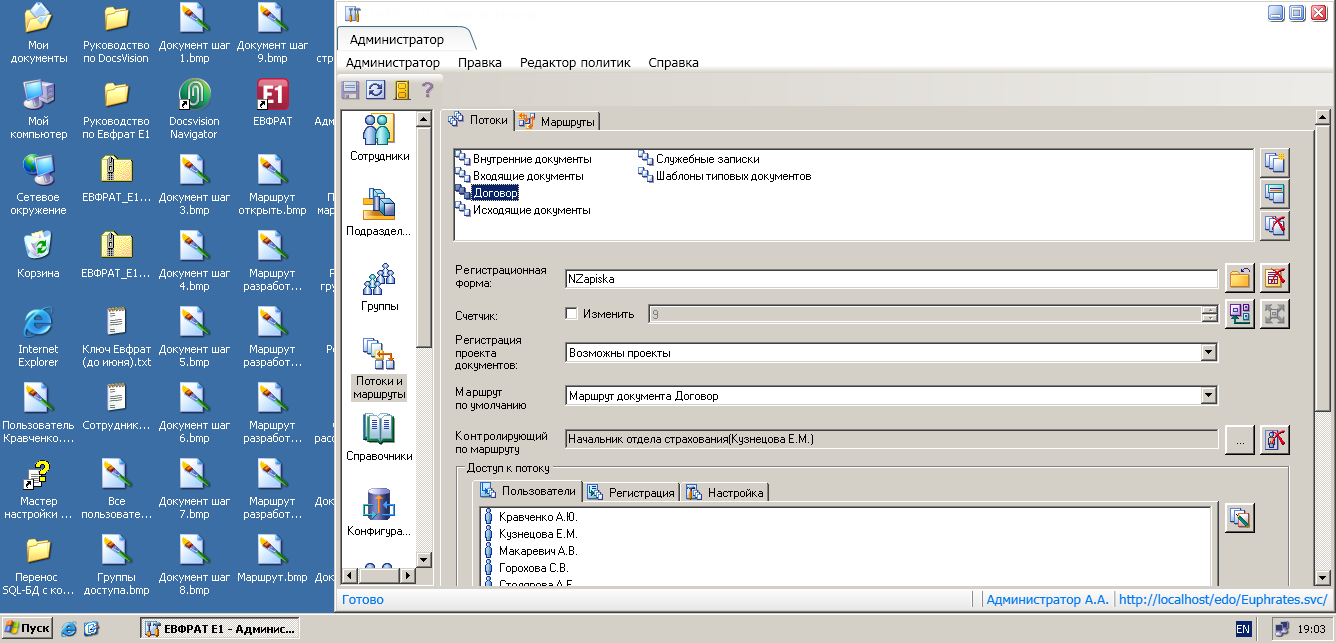Select Шаблоны типовых документов flow

725,176
